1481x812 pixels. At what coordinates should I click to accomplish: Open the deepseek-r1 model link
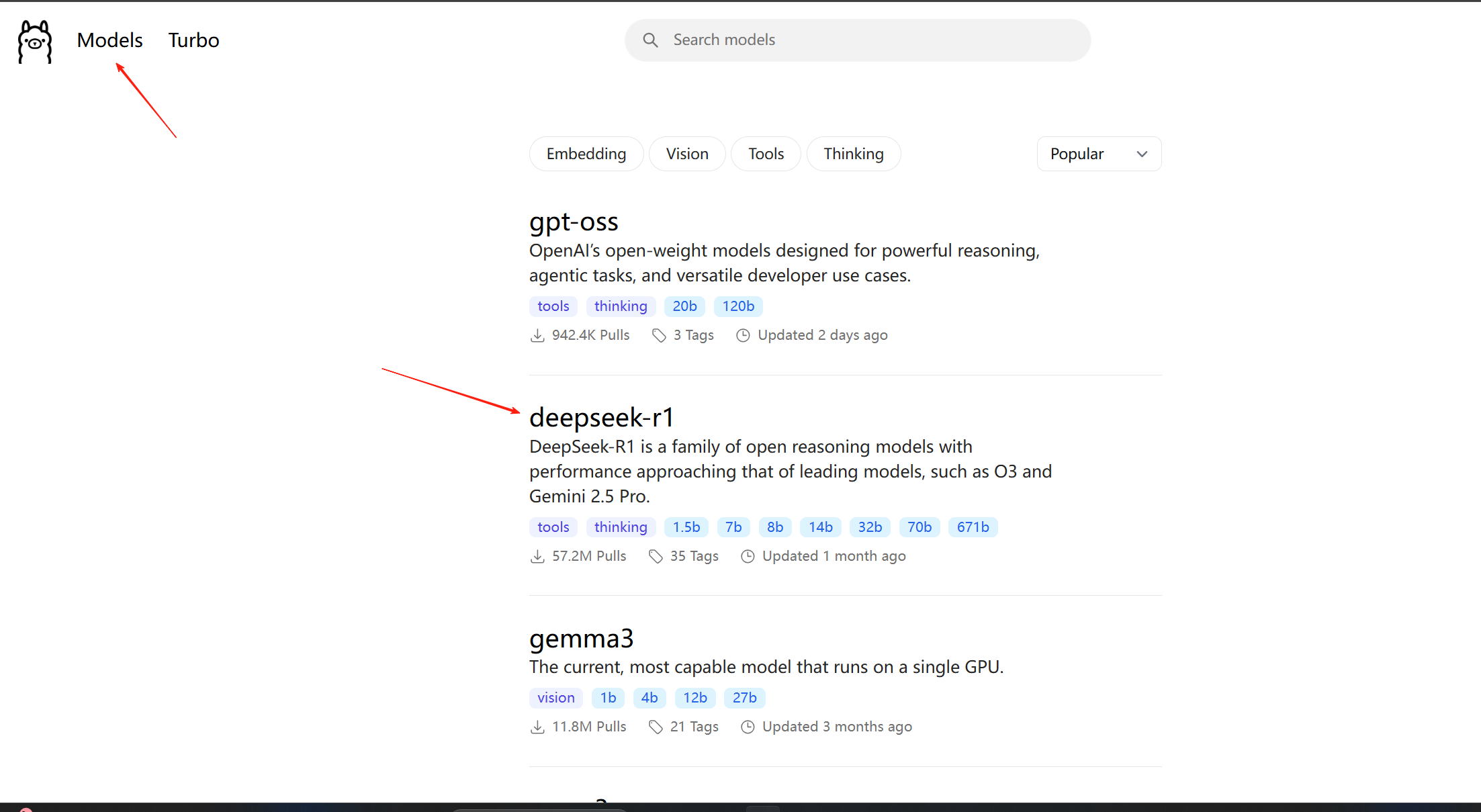[601, 418]
